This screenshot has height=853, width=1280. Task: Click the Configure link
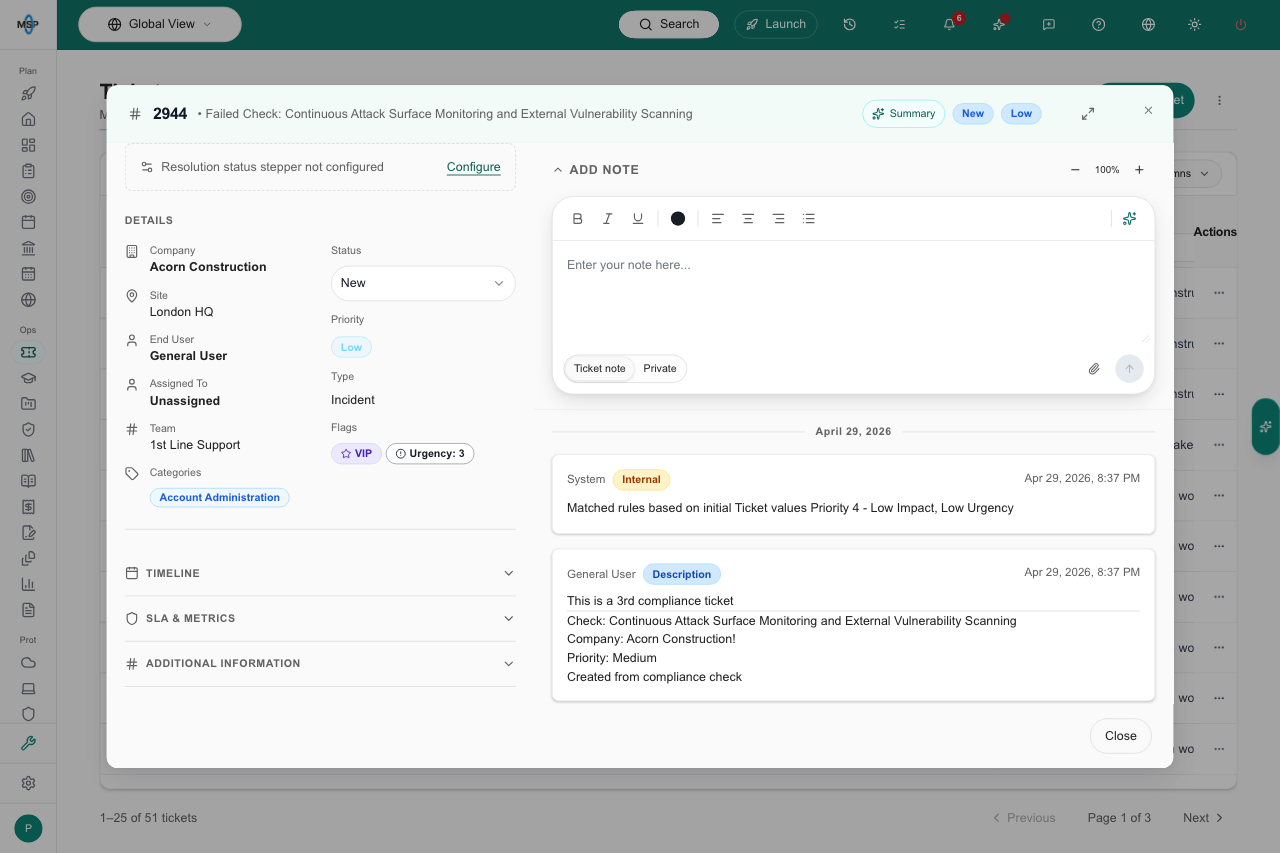click(474, 167)
